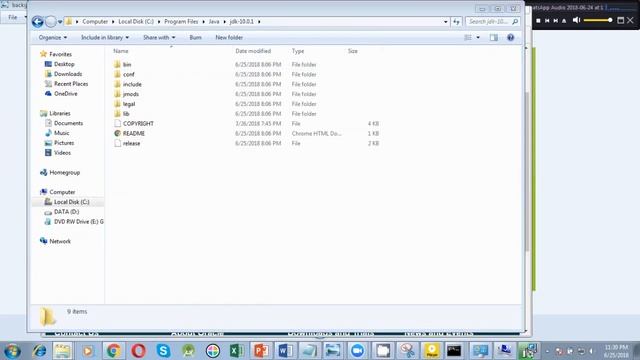Sort by Date modified column

(x=253, y=51)
